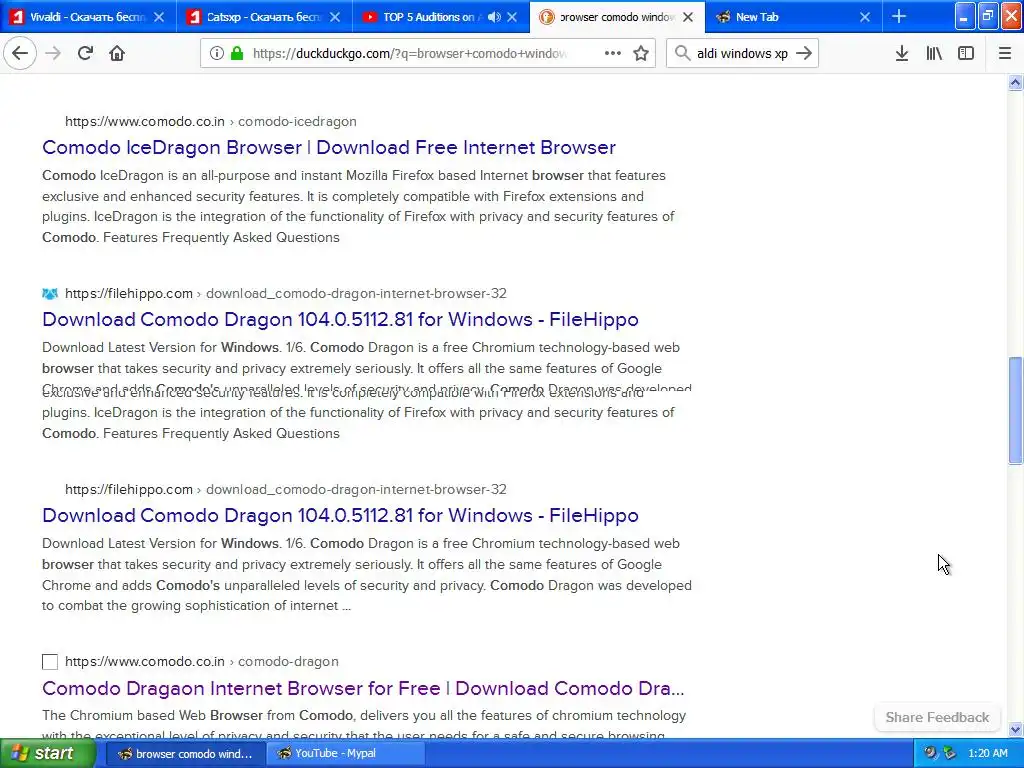Bookmark this page with the star
1024x768 pixels.
(641, 54)
